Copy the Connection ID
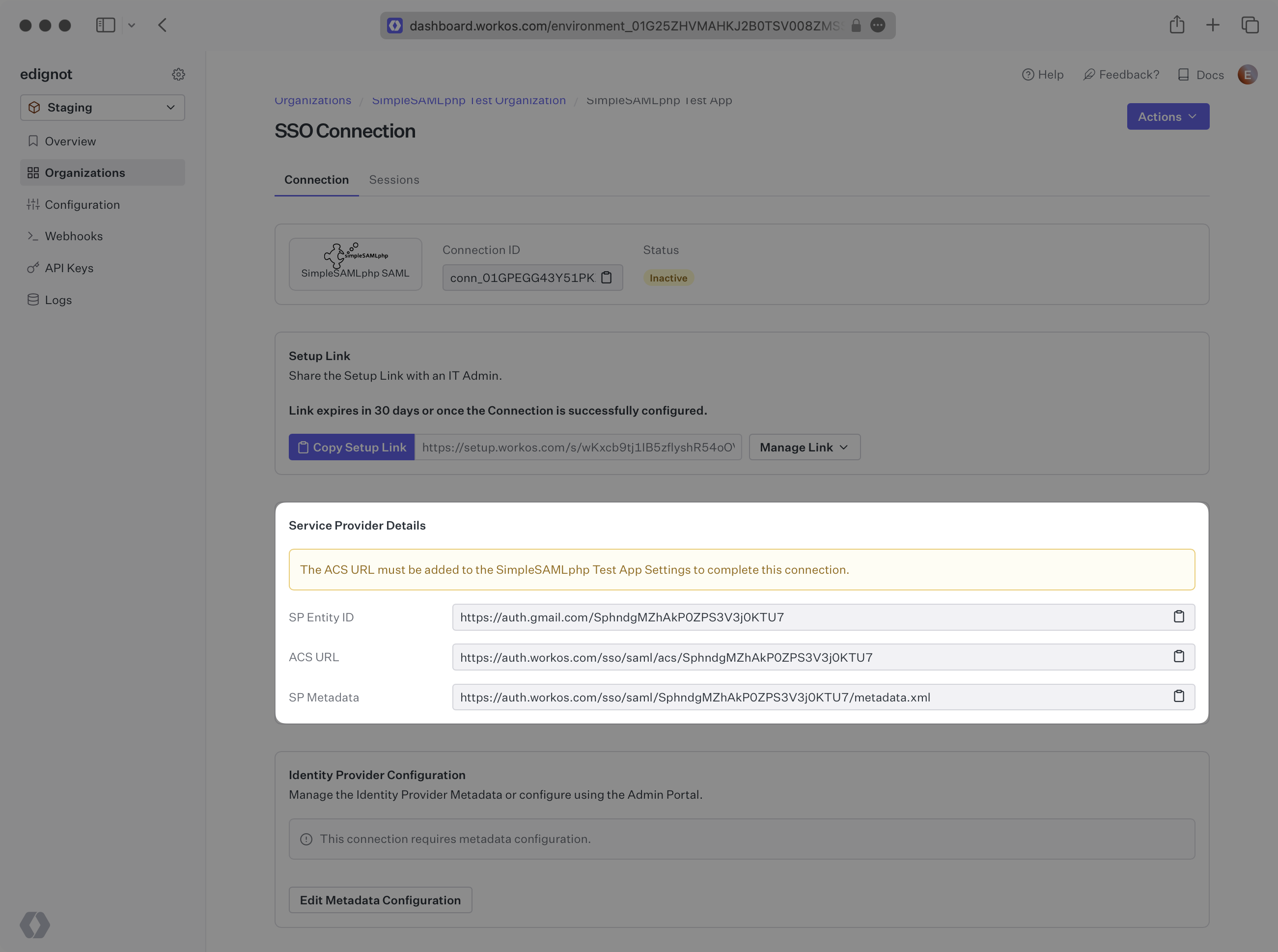Viewport: 1278px width, 952px height. pyautogui.click(x=606, y=278)
